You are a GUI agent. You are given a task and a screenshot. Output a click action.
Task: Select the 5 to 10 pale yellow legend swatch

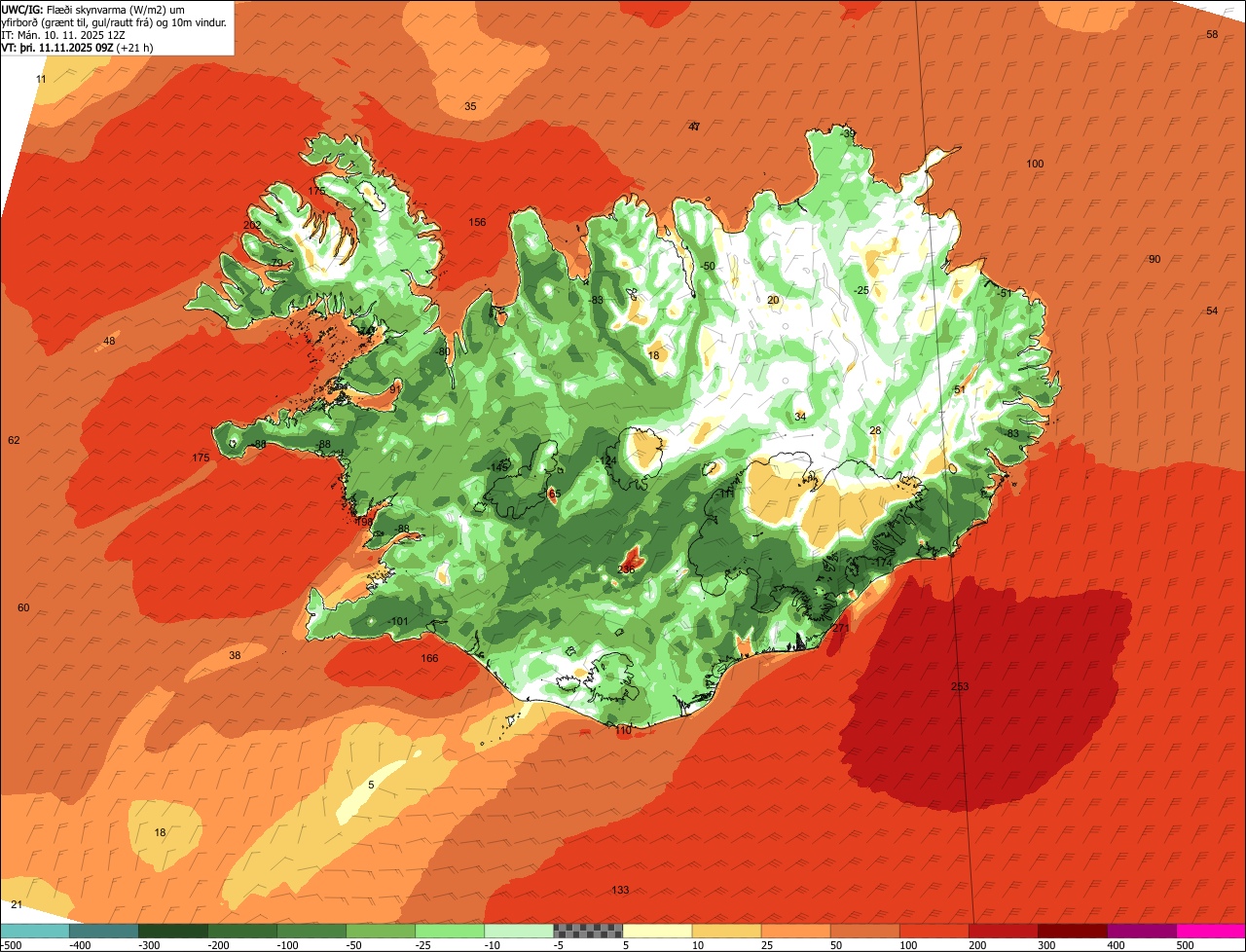pos(657,931)
